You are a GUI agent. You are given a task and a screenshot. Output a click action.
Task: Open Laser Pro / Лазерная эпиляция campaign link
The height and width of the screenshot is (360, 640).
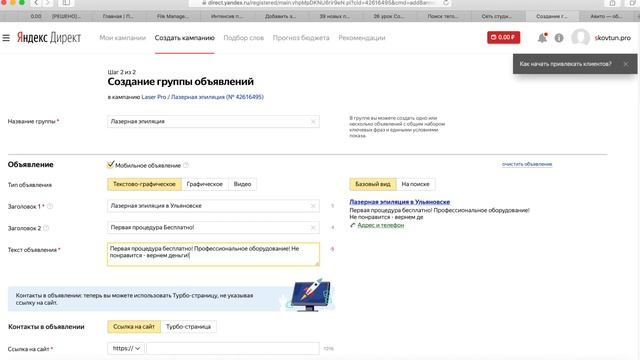202,97
